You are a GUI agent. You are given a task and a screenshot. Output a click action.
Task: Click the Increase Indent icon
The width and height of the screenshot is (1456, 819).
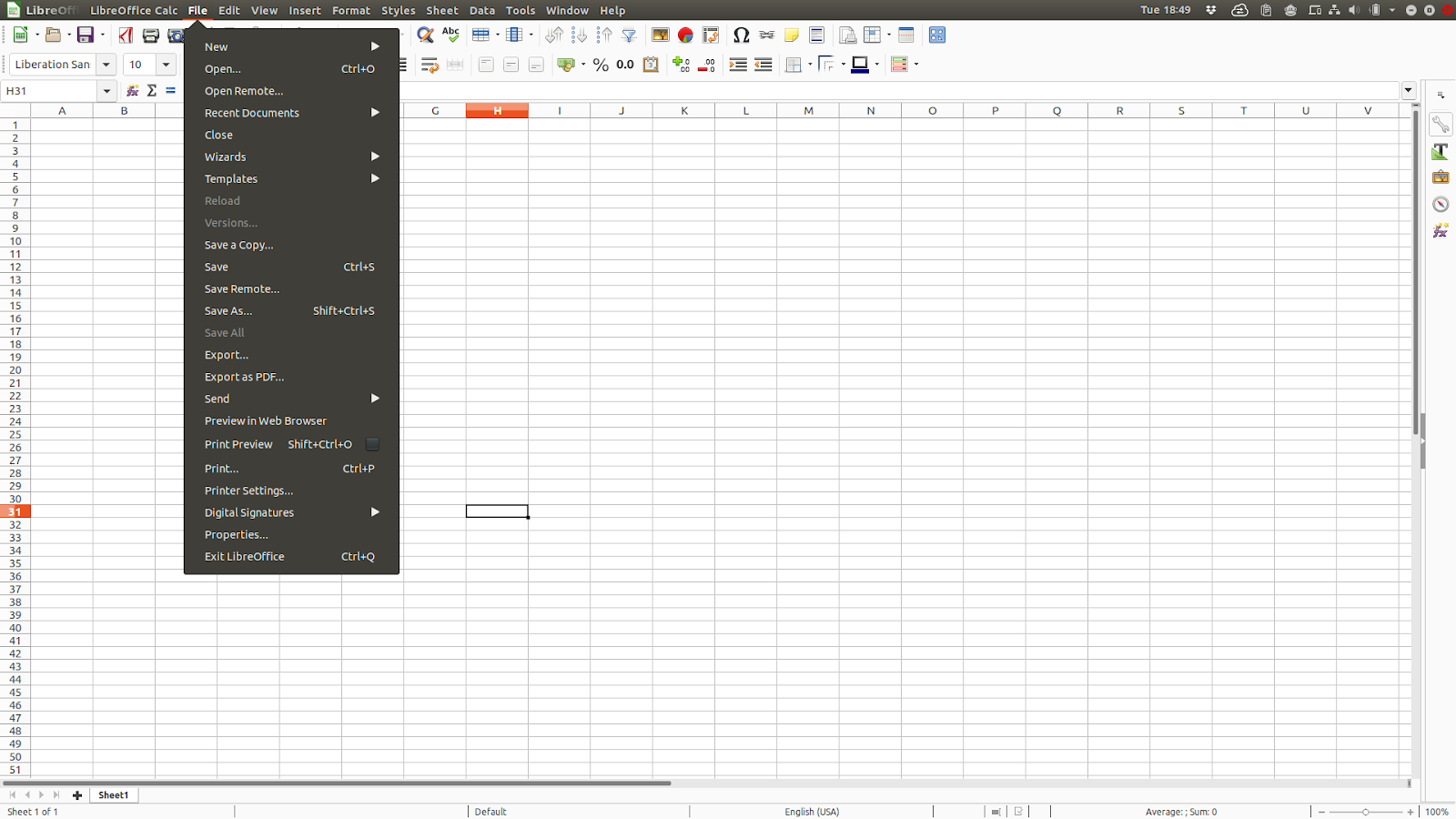[x=738, y=65]
